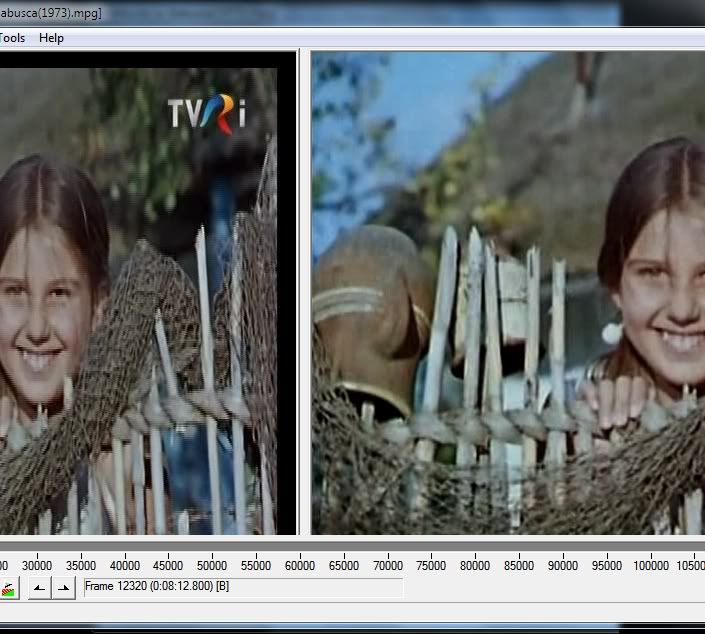The image size is (705, 634).
Task: Jump to frame 35000 on the timeline
Action: [x=81, y=565]
